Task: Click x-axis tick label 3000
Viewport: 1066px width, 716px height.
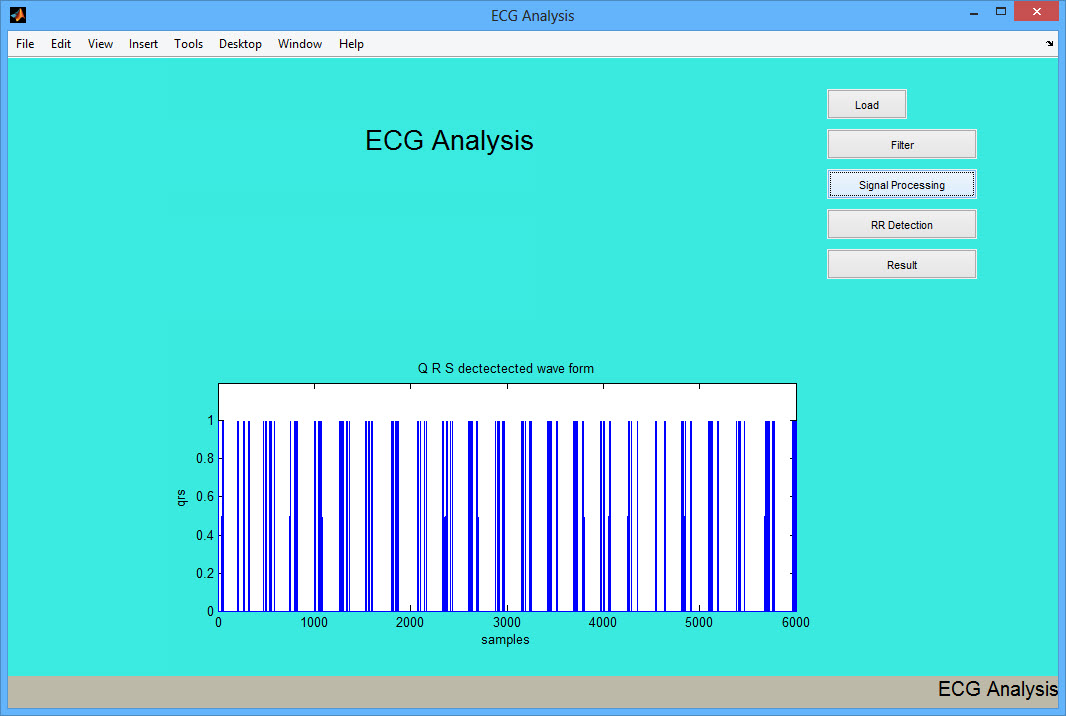Action: pos(506,622)
